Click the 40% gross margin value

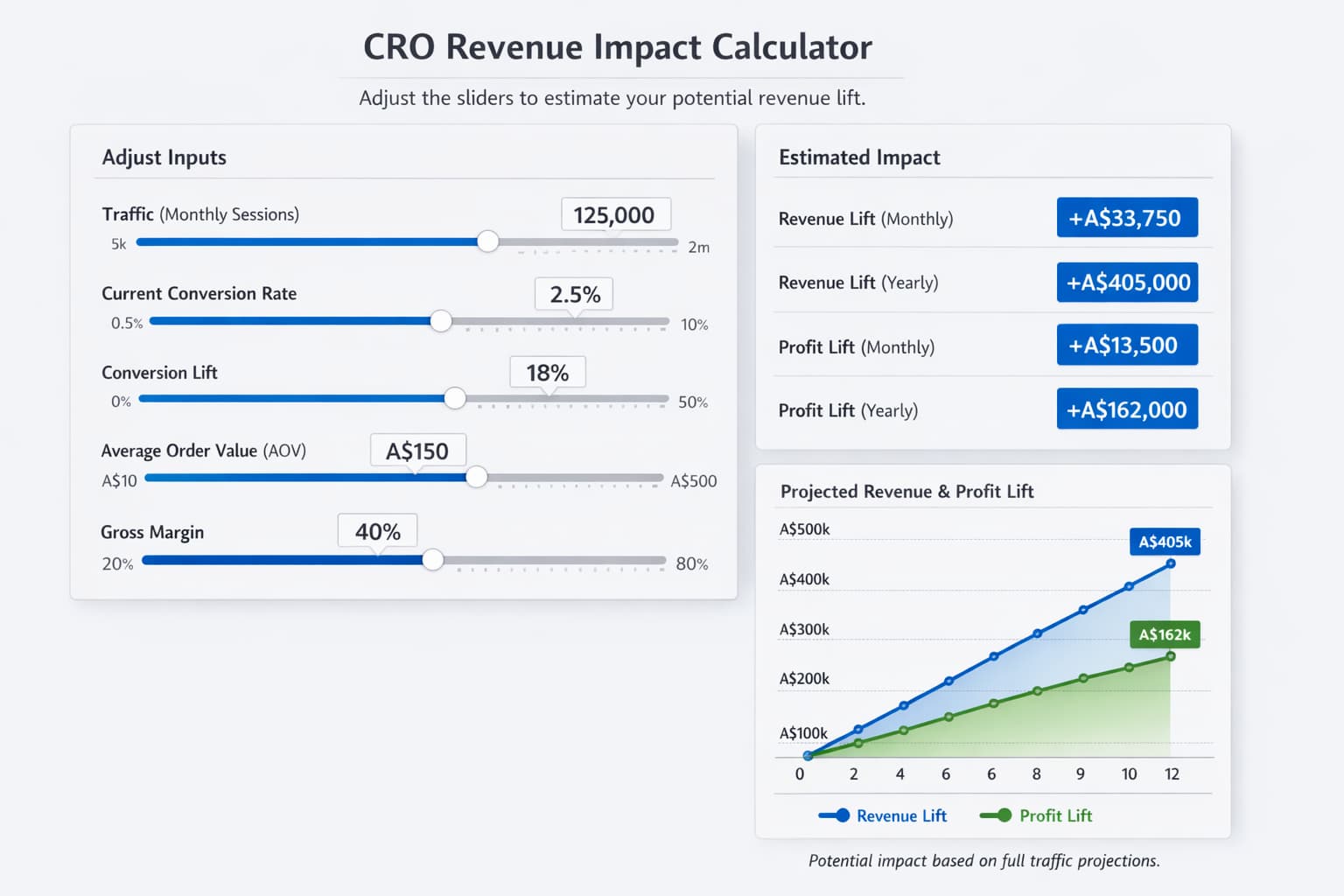coord(377,531)
